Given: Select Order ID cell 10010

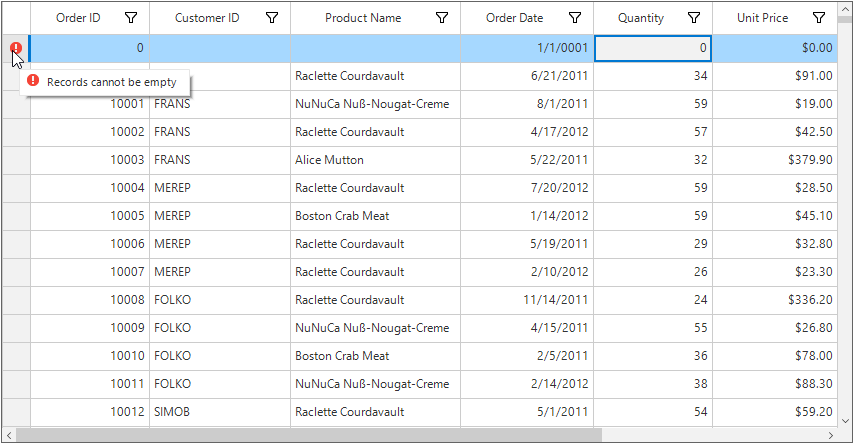Looking at the screenshot, I should (90, 356).
